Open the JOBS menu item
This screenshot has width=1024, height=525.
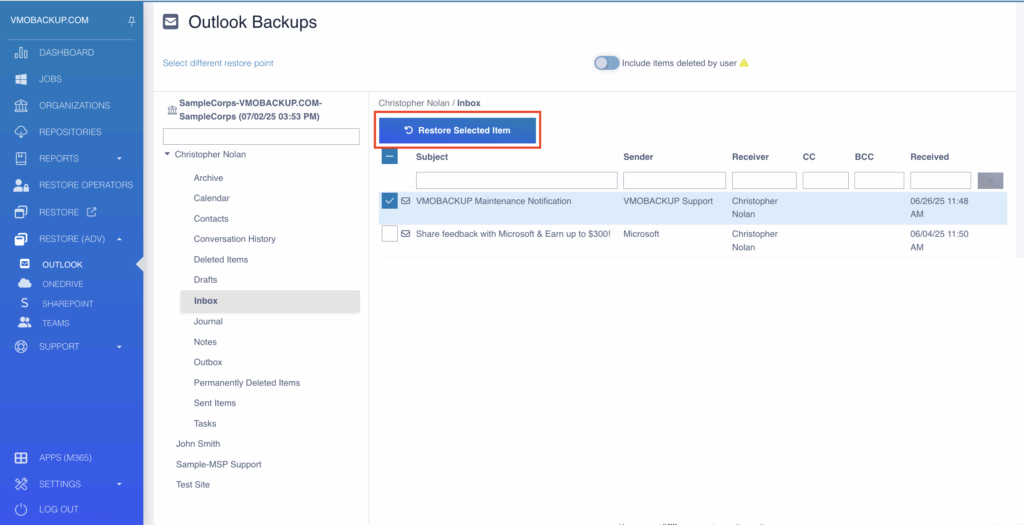tap(50, 79)
